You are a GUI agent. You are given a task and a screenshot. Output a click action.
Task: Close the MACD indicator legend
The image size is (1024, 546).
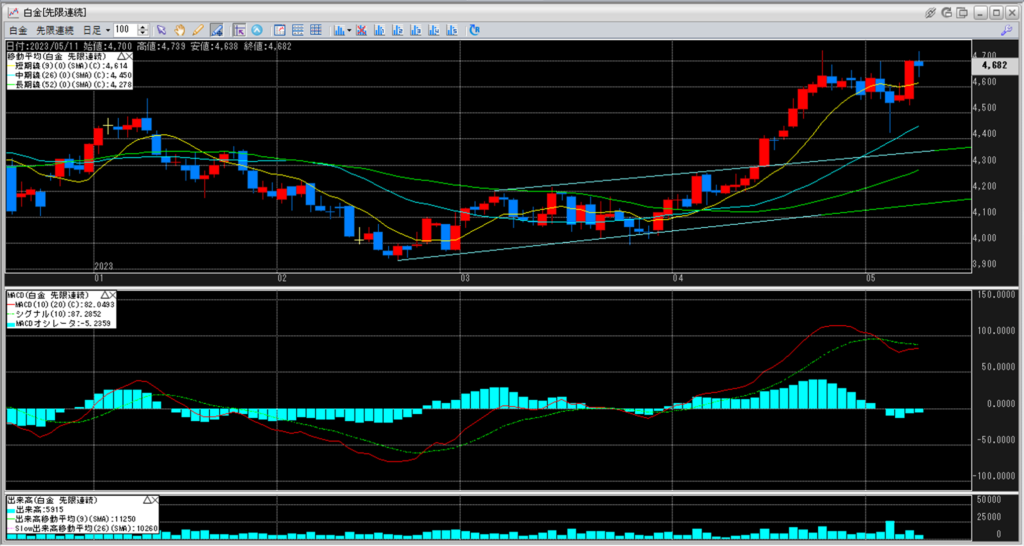tap(111, 297)
